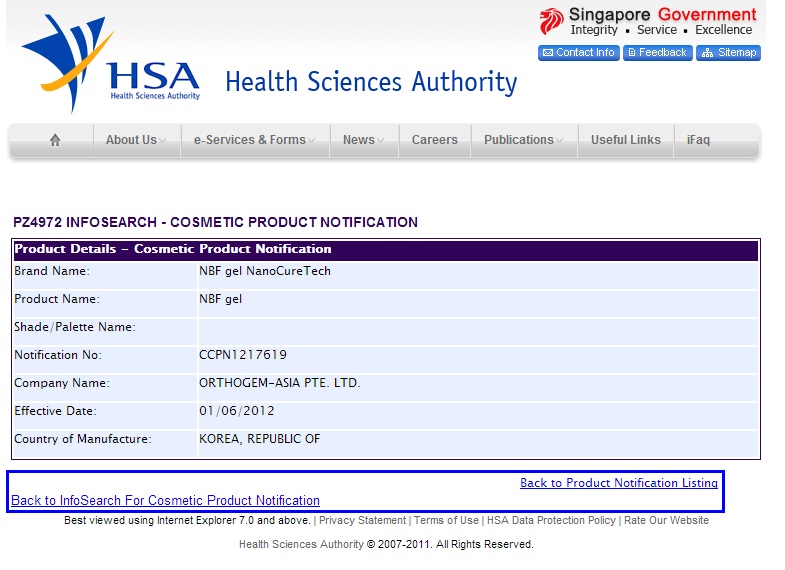
Task: Return to InfoSearch For Cosmetic Product Notification
Action: pos(165,501)
